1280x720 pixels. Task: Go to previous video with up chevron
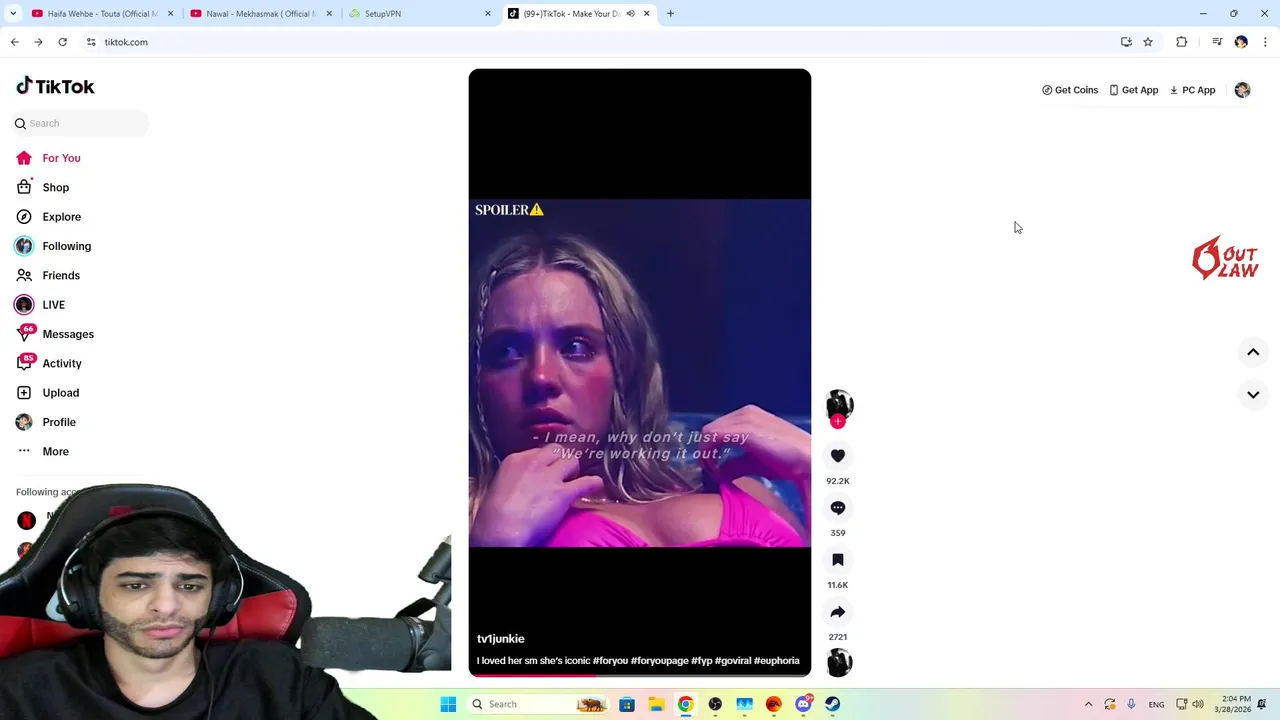[1253, 352]
